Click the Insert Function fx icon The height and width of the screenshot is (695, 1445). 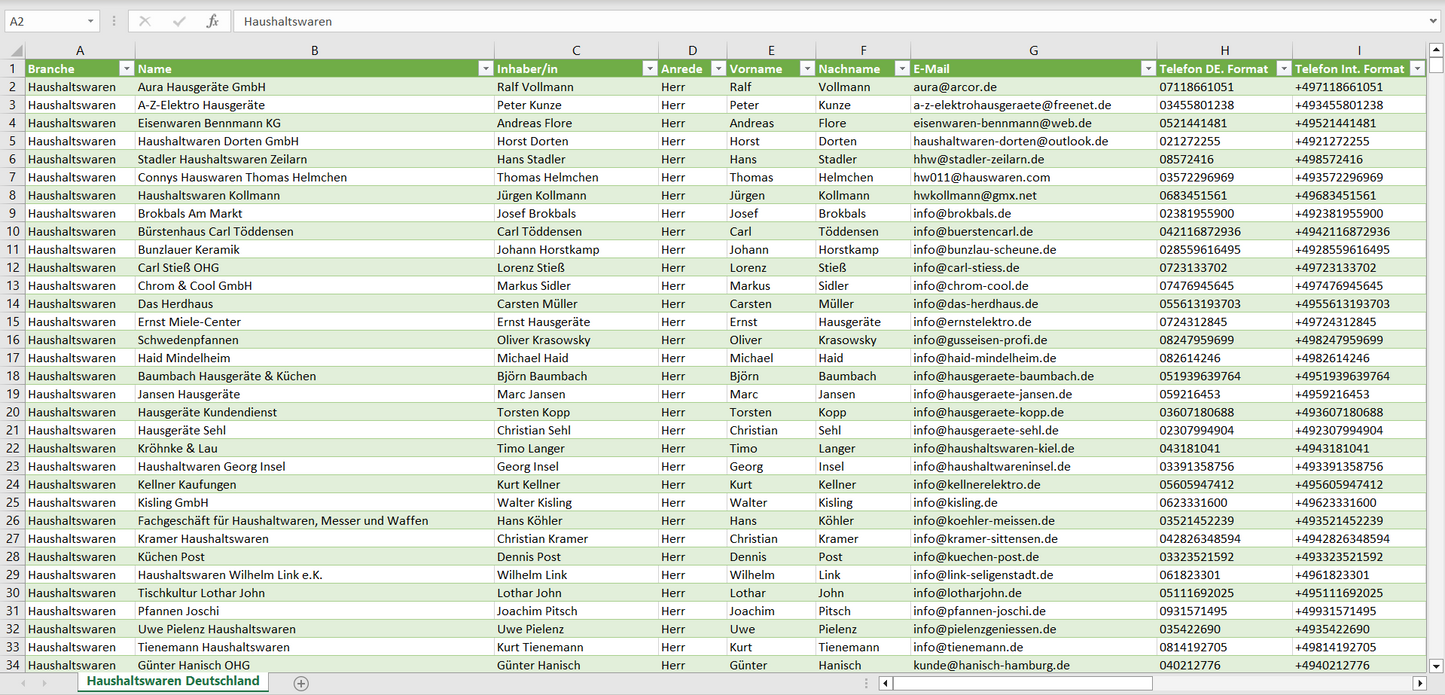tap(212, 21)
